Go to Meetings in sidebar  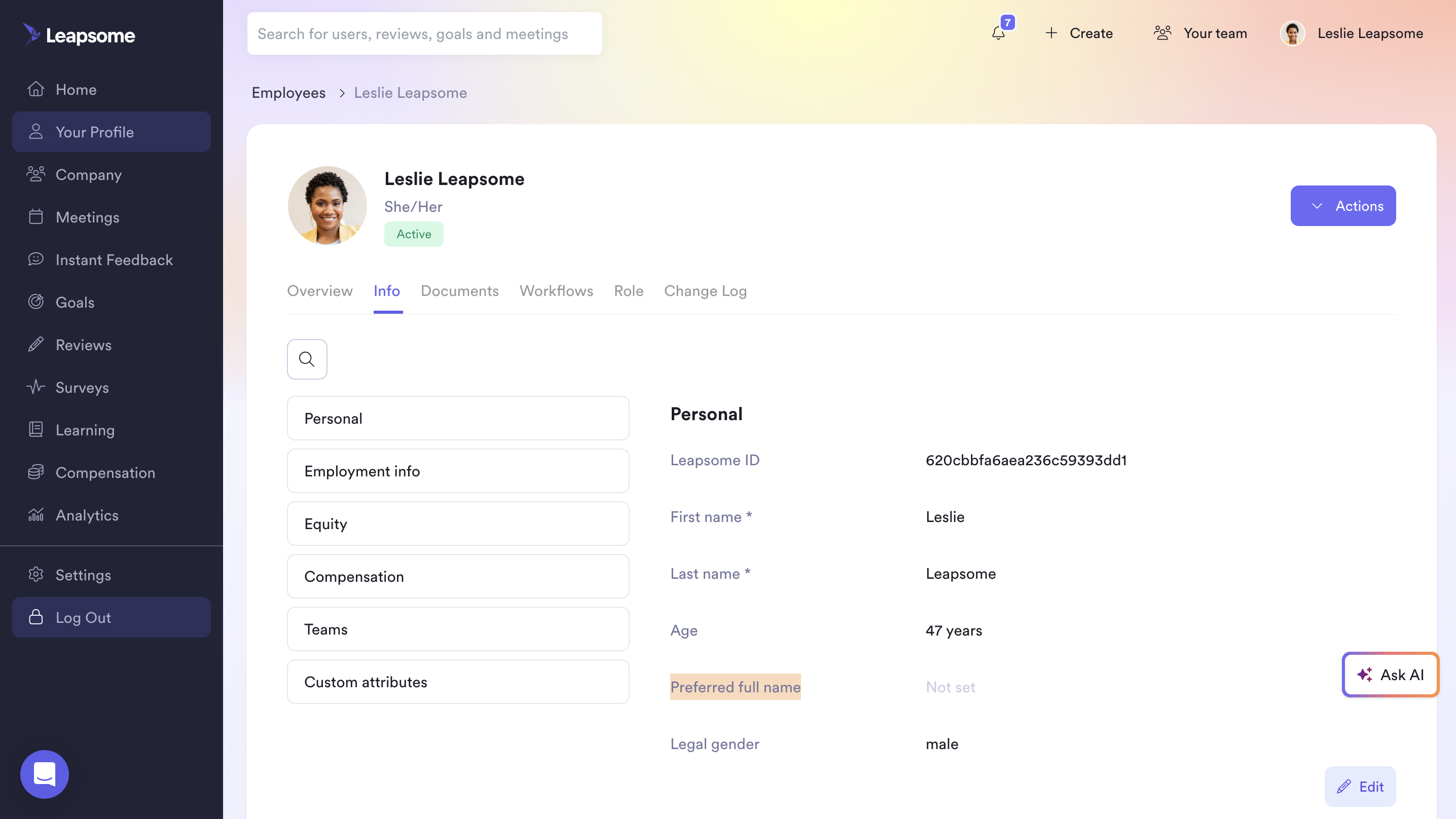pos(112,217)
